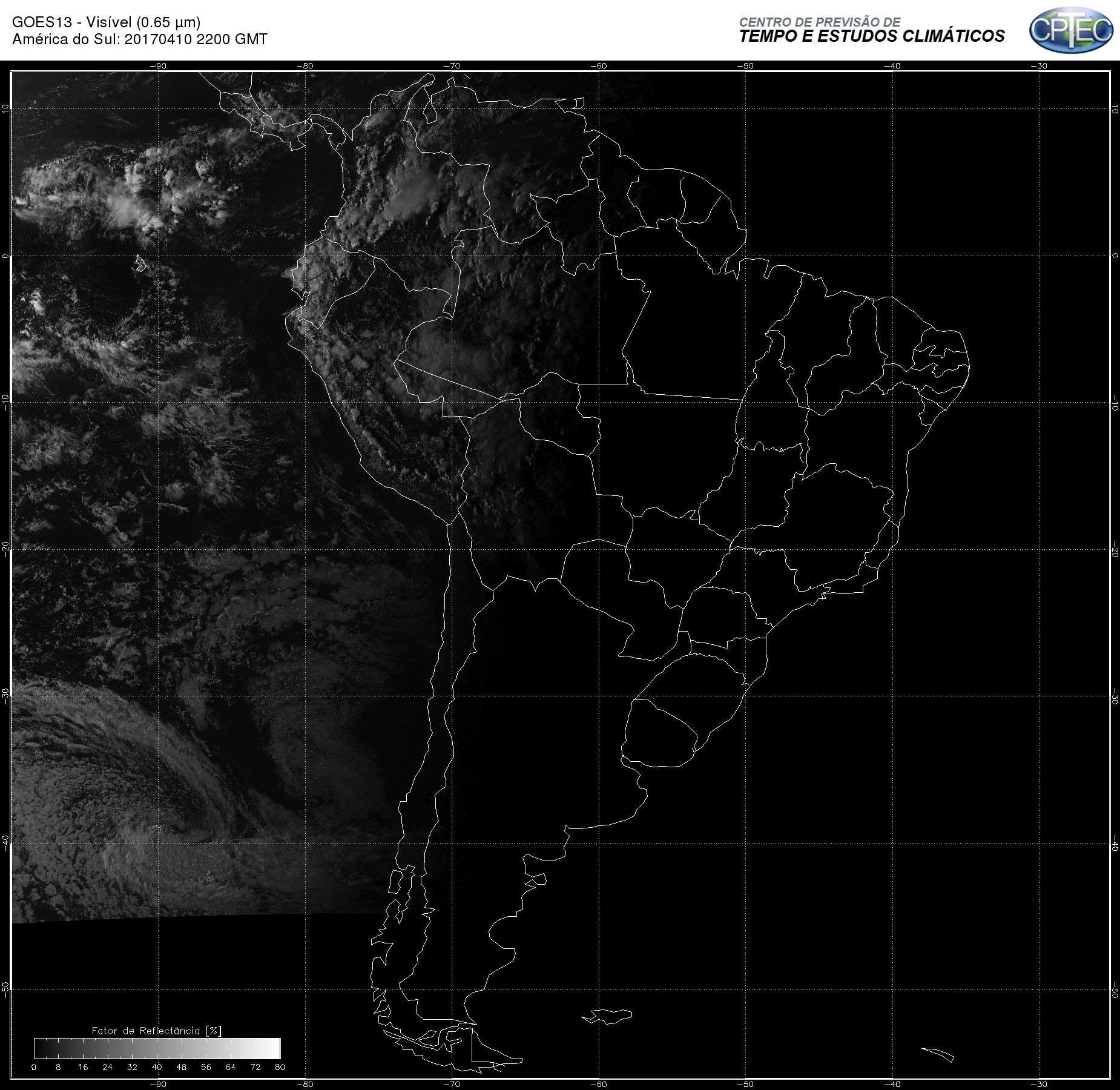
Task: Click the 'GOES13 - Visível (0.65 µm)' title
Action: click(107, 22)
